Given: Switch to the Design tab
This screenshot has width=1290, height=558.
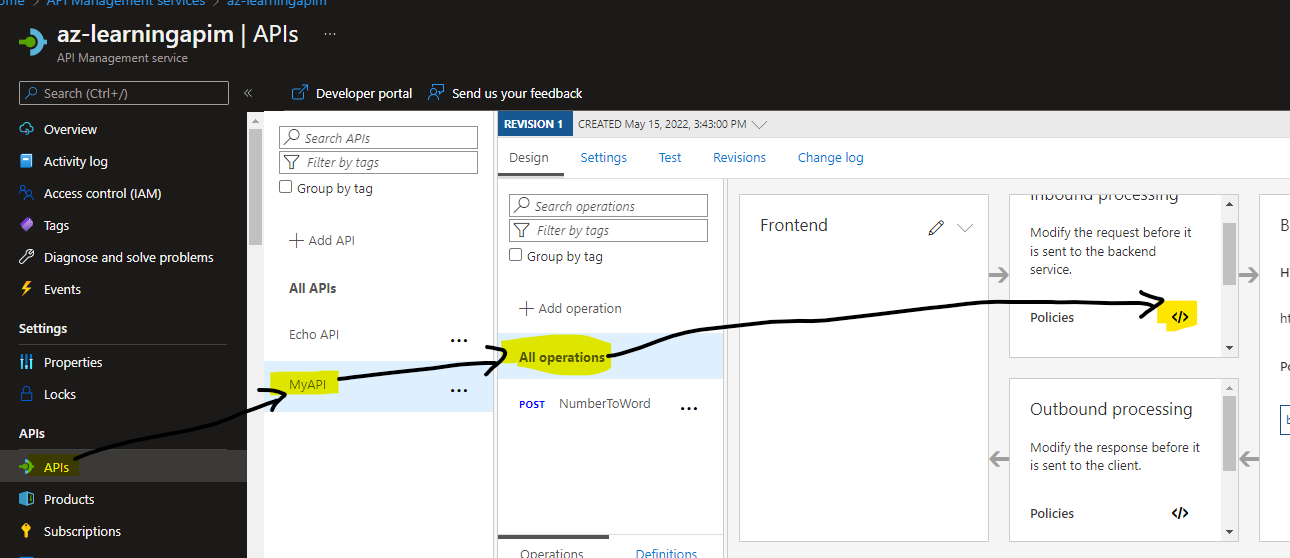Looking at the screenshot, I should click(x=529, y=157).
